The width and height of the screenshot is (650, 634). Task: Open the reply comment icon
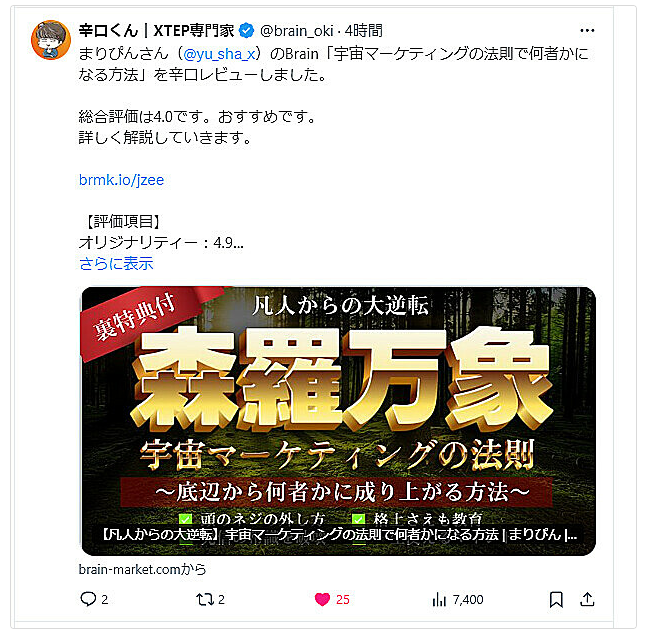[x=88, y=599]
